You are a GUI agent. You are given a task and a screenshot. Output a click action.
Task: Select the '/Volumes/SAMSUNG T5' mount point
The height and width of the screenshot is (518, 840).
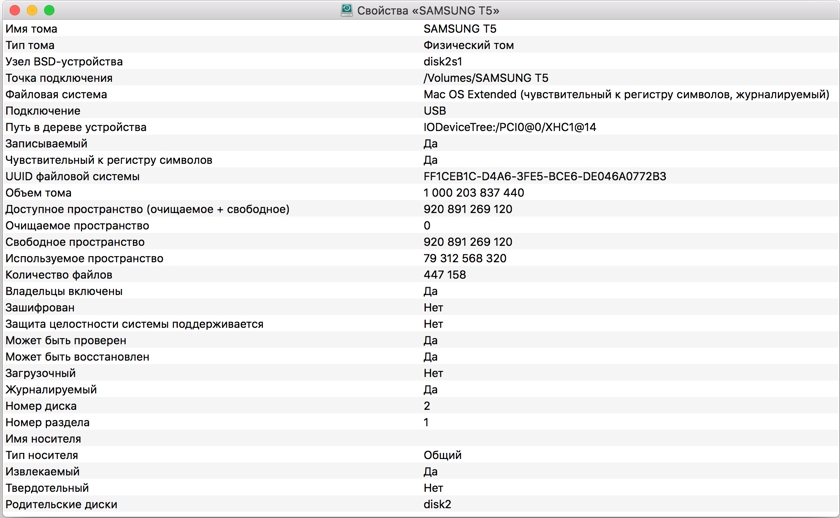tap(485, 78)
